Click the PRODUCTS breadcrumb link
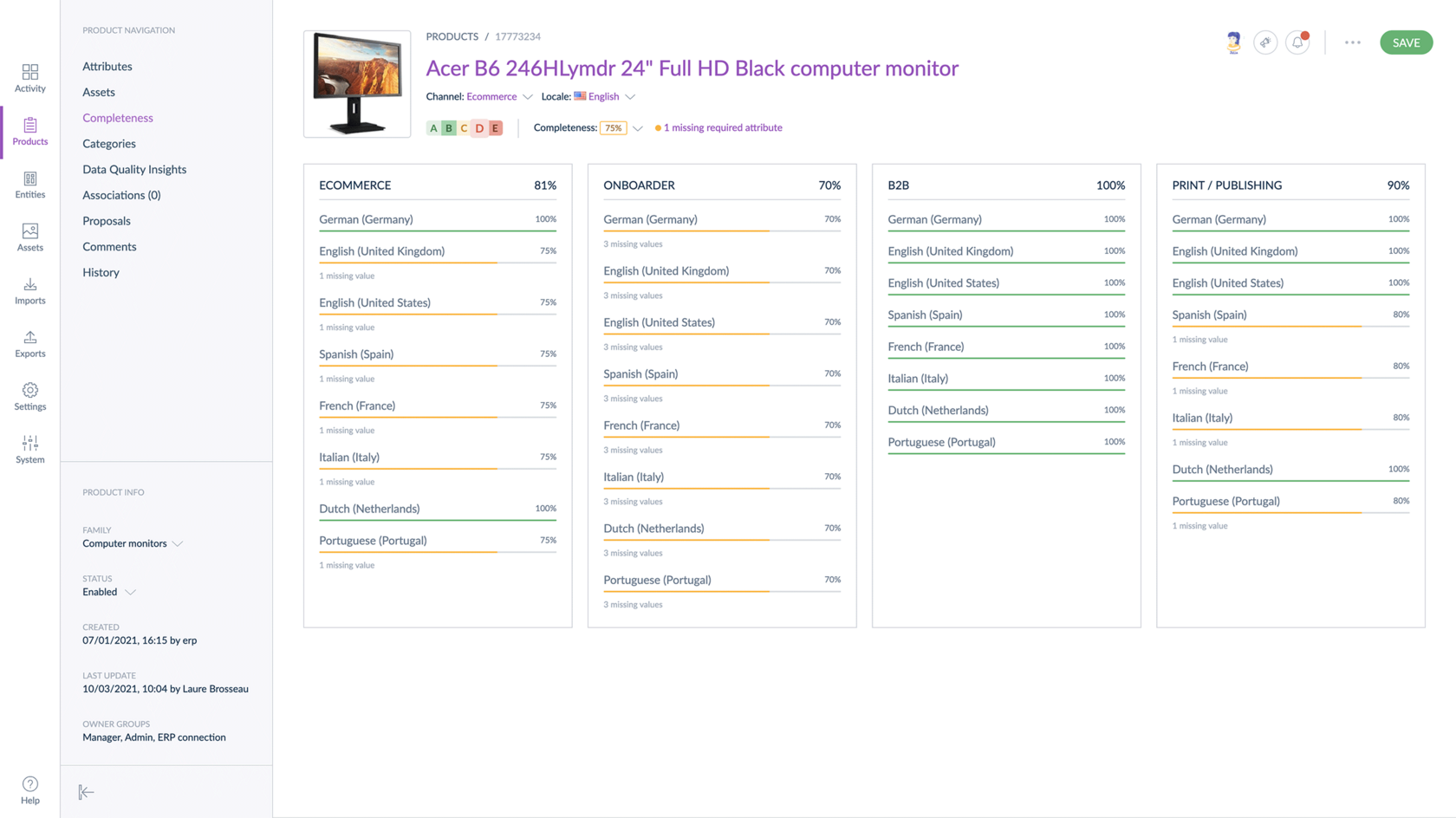 click(452, 36)
